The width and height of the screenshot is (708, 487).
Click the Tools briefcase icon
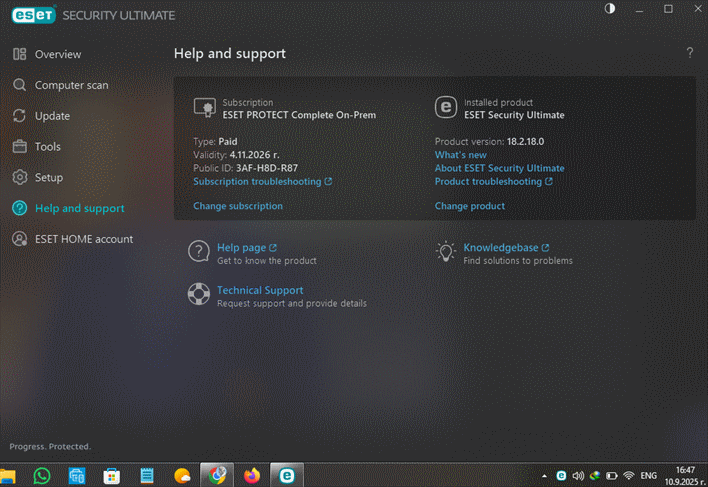[19, 146]
